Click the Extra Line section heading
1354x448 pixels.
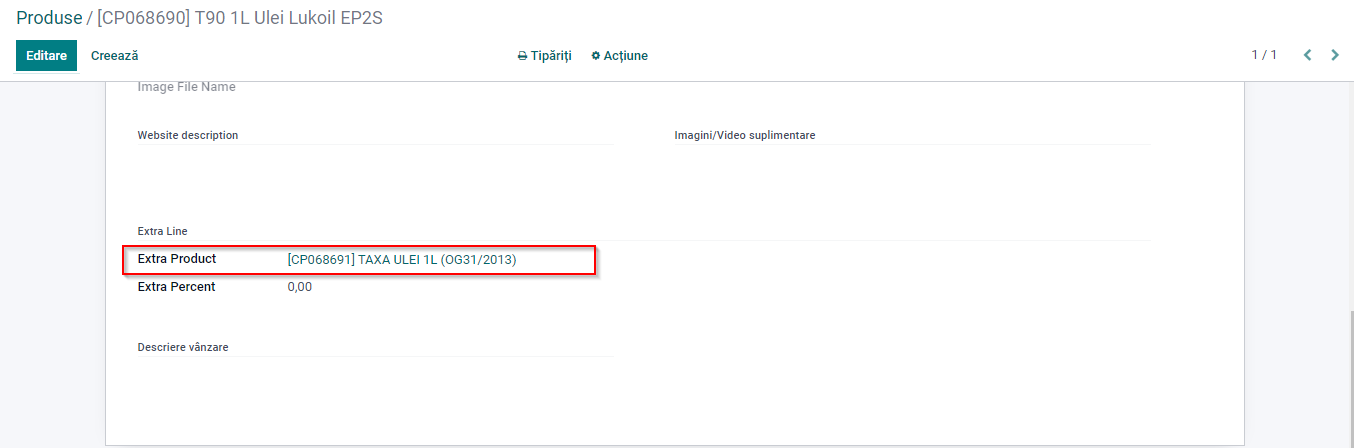(x=162, y=231)
